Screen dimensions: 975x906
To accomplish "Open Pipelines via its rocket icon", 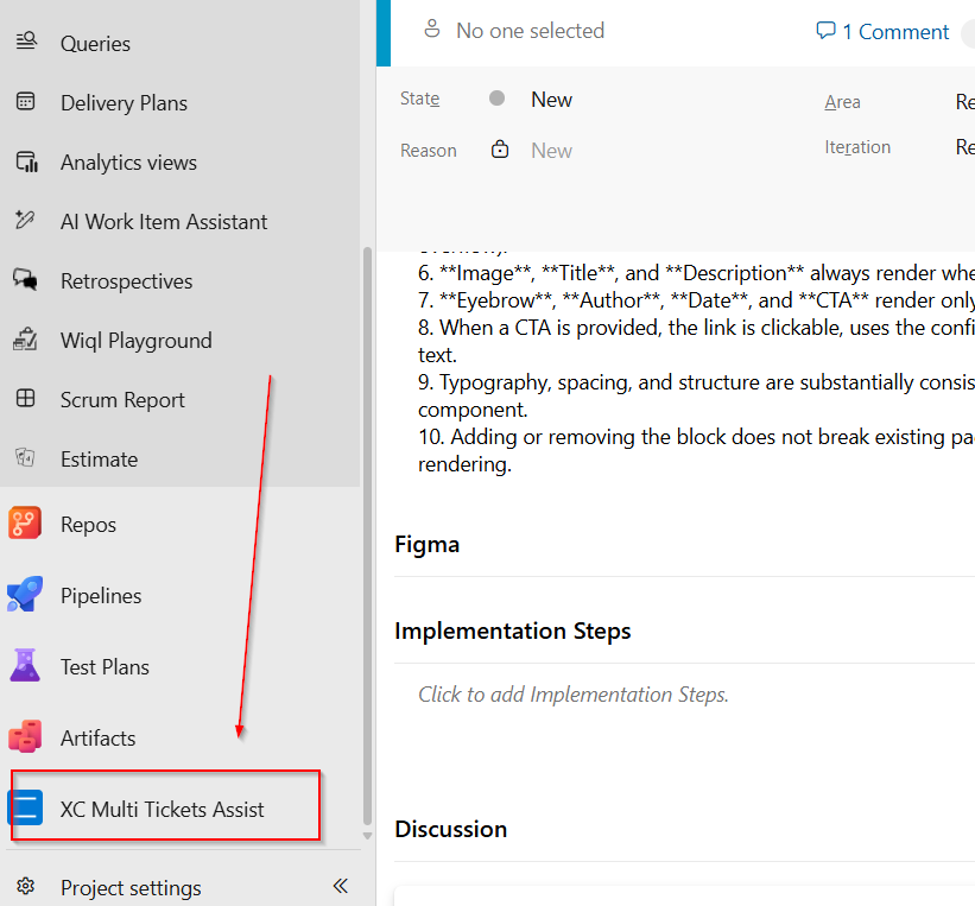I will 25,594.
